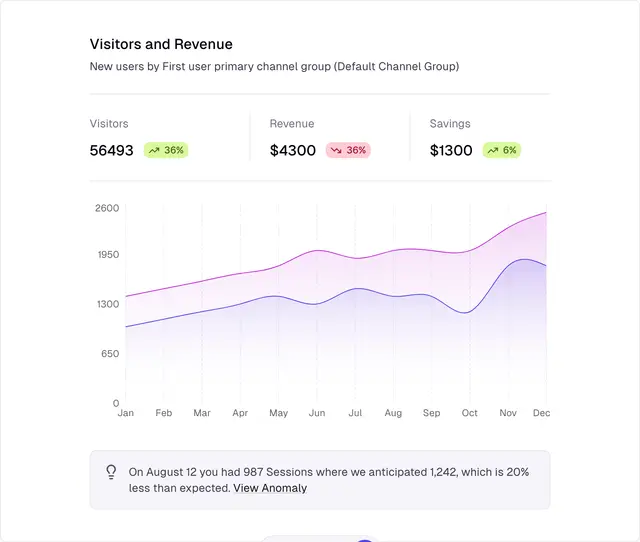
Task: Select the Revenue value $4300
Action: [x=292, y=150]
